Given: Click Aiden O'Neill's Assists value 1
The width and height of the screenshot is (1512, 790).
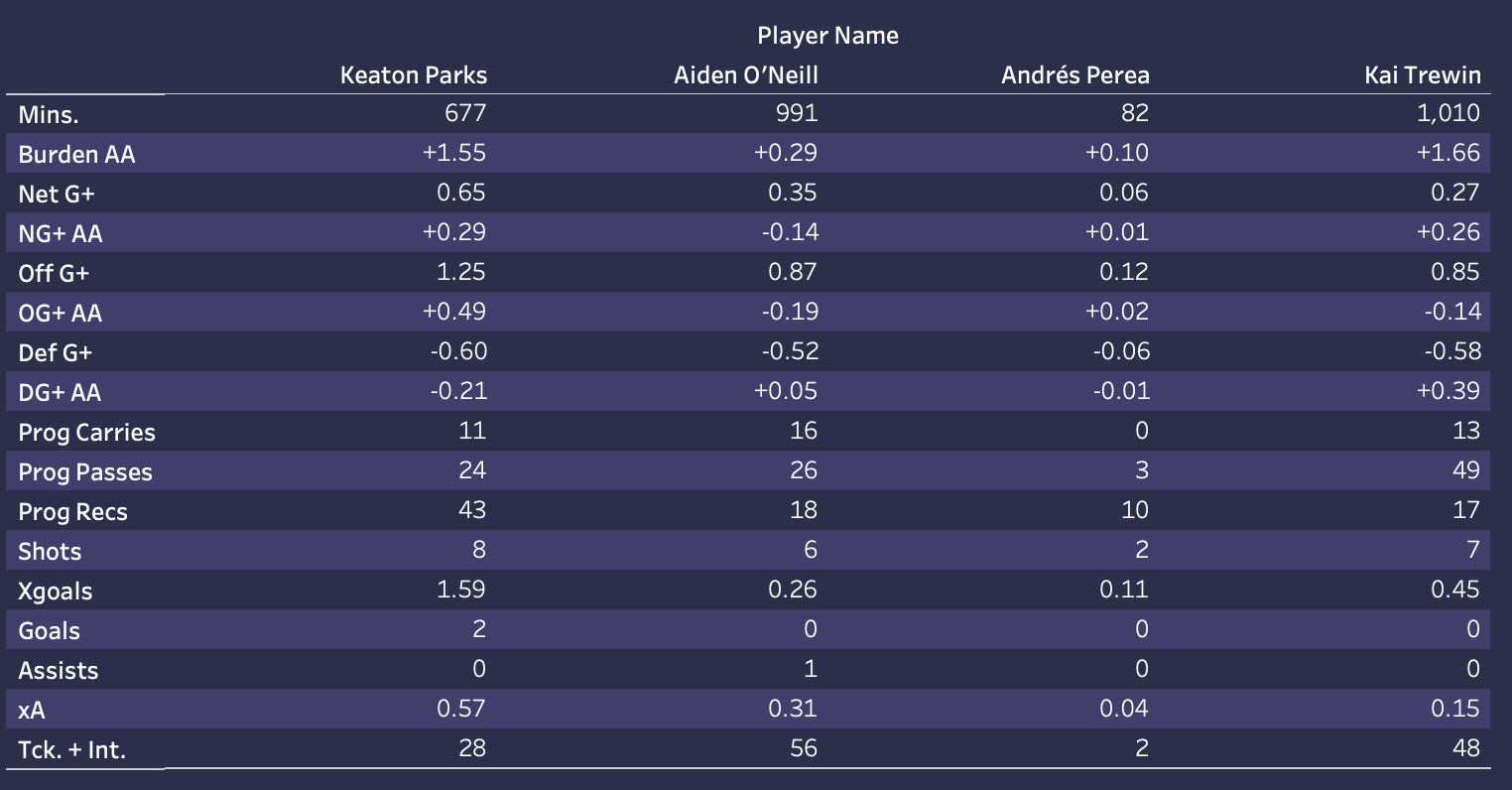Looking at the screenshot, I should (x=811, y=669).
